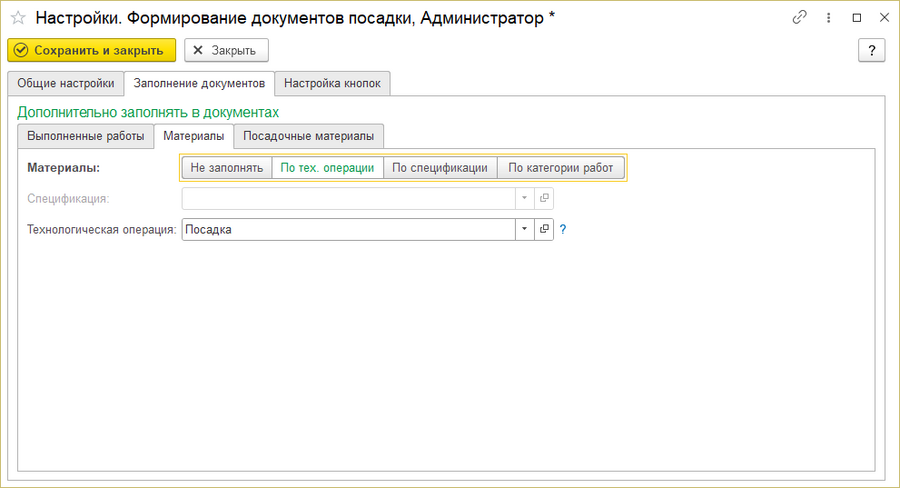Click the Технологическая операция field with Посадка
The height and width of the screenshot is (488, 900).
(x=348, y=229)
